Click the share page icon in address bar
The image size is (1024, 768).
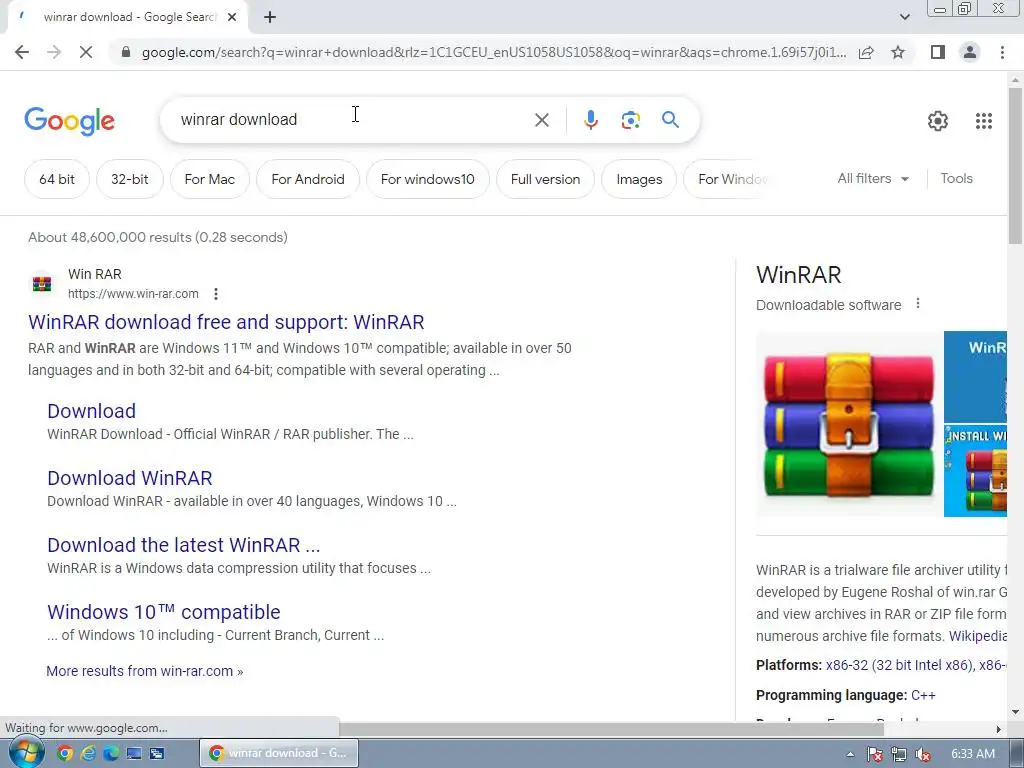point(866,52)
